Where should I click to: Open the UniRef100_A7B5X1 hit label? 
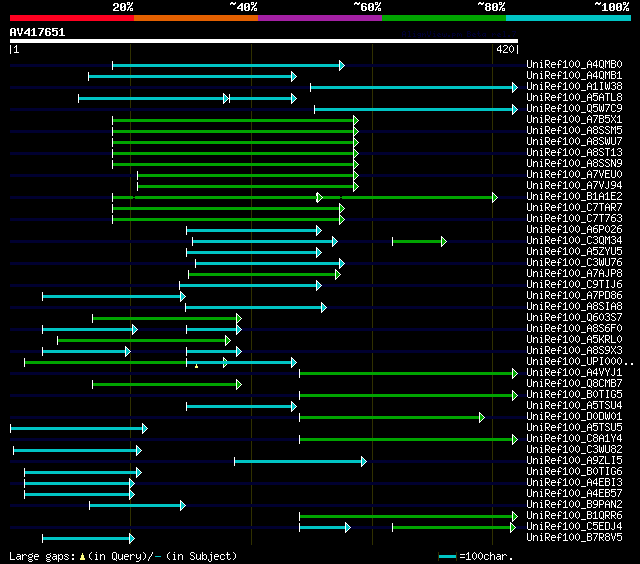click(574, 120)
